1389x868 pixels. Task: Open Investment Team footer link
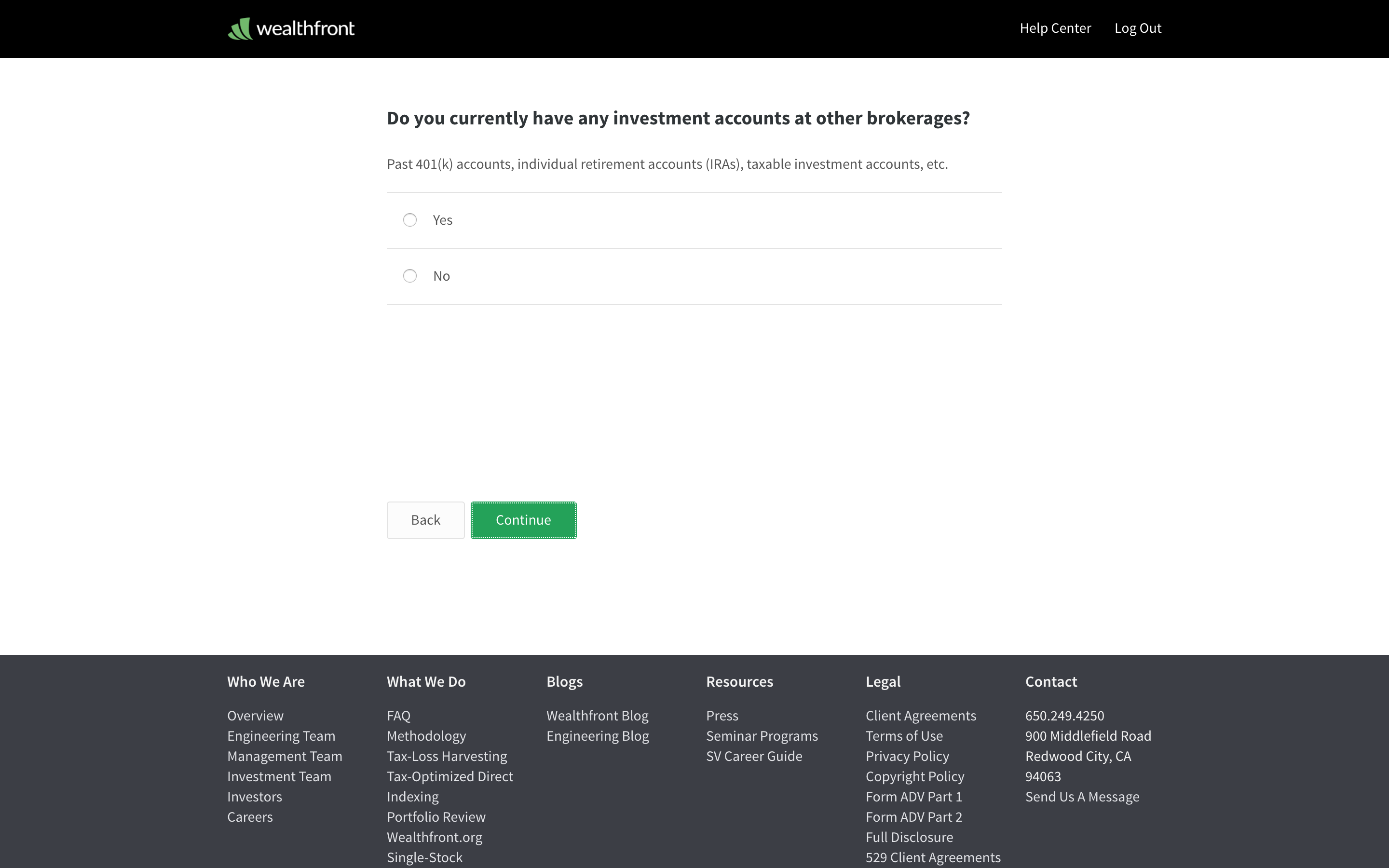280,776
